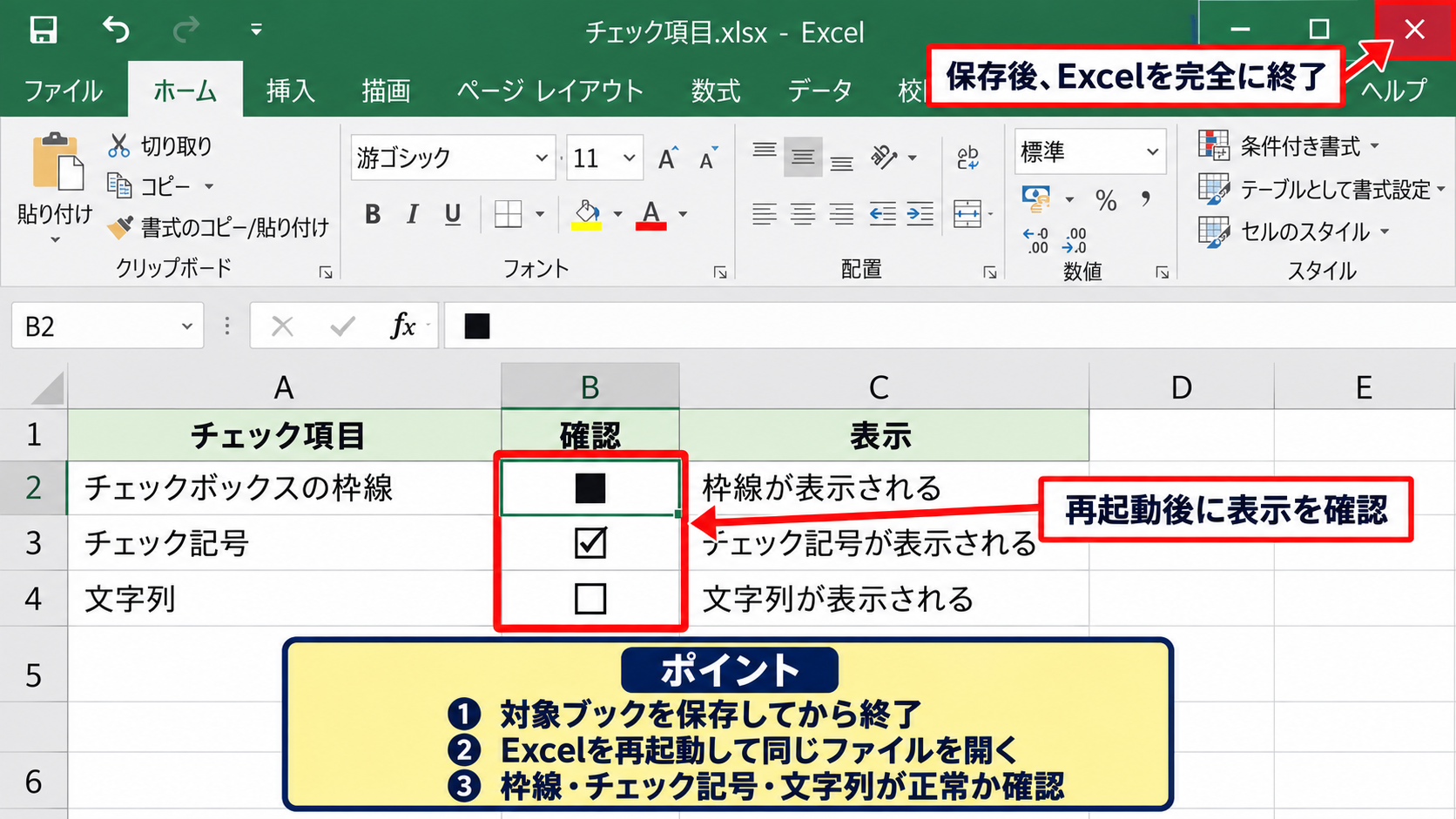This screenshot has height=819, width=1456.
Task: Toggle center horizontal alignment
Action: (803, 213)
